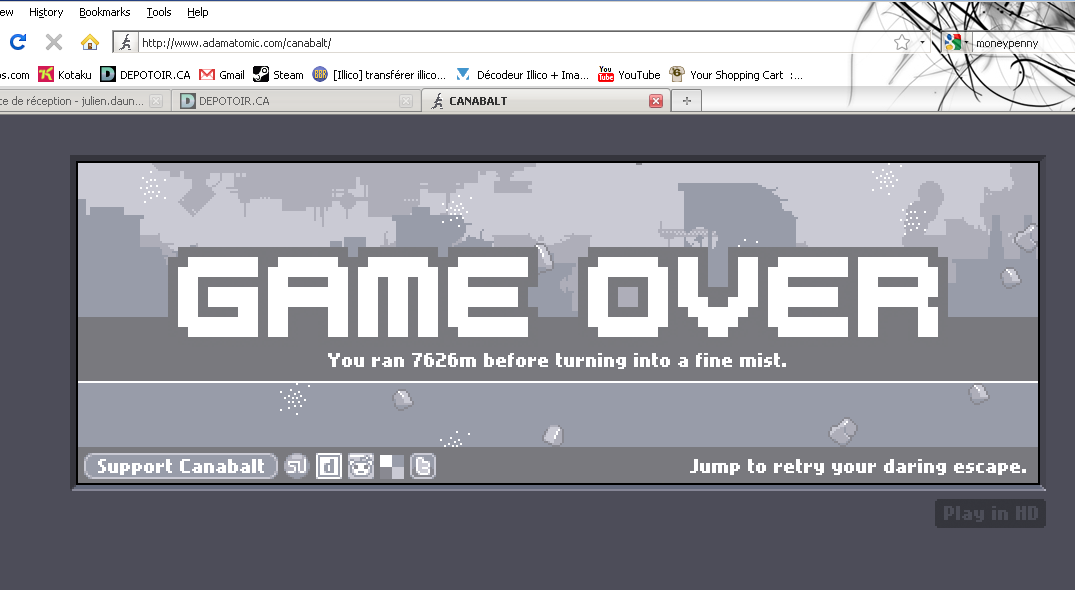Click the 'You ran 7626m' result text
The image size is (1075, 590).
[557, 360]
